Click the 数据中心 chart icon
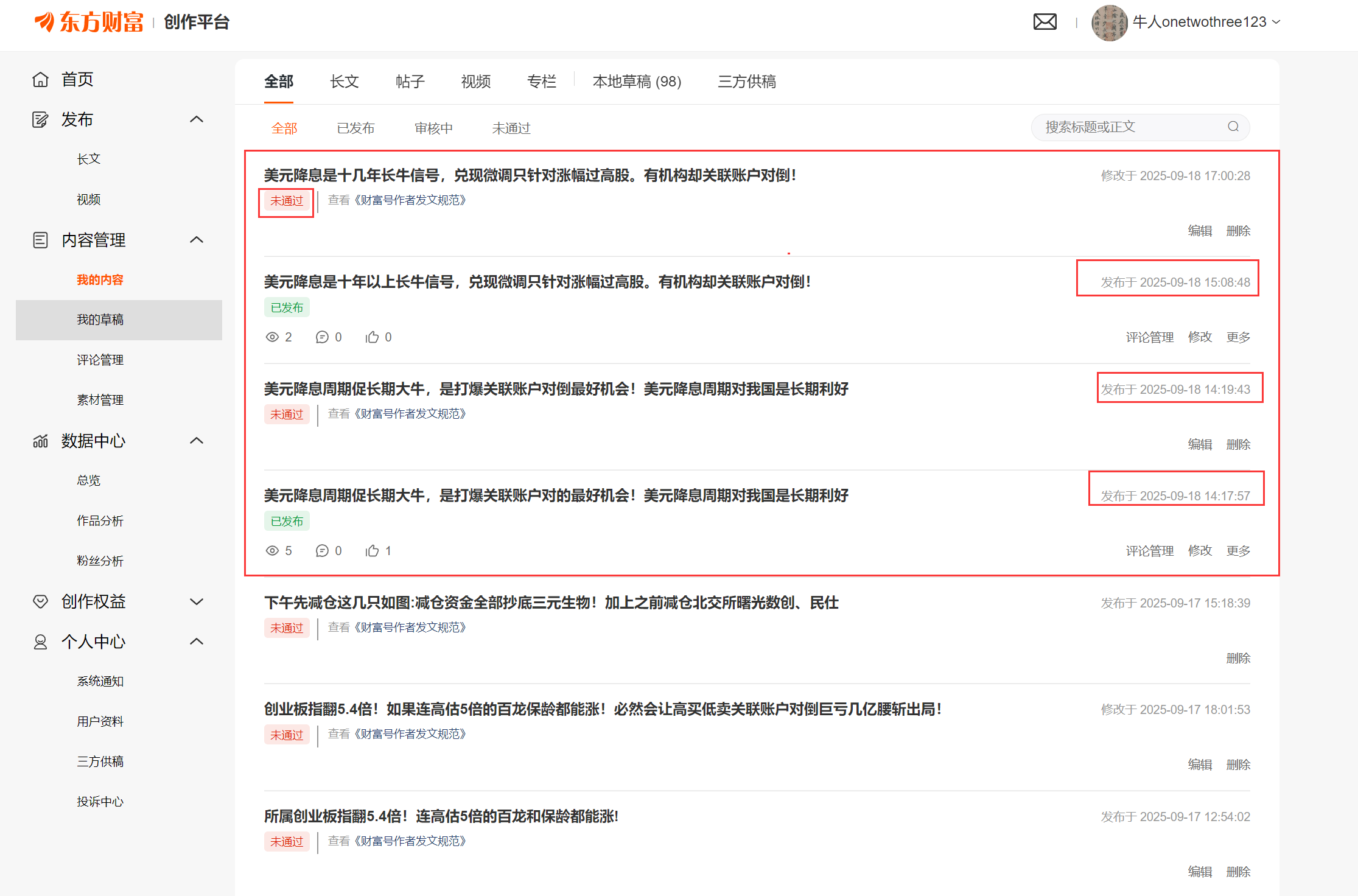The height and width of the screenshot is (896, 1358). (x=40, y=441)
